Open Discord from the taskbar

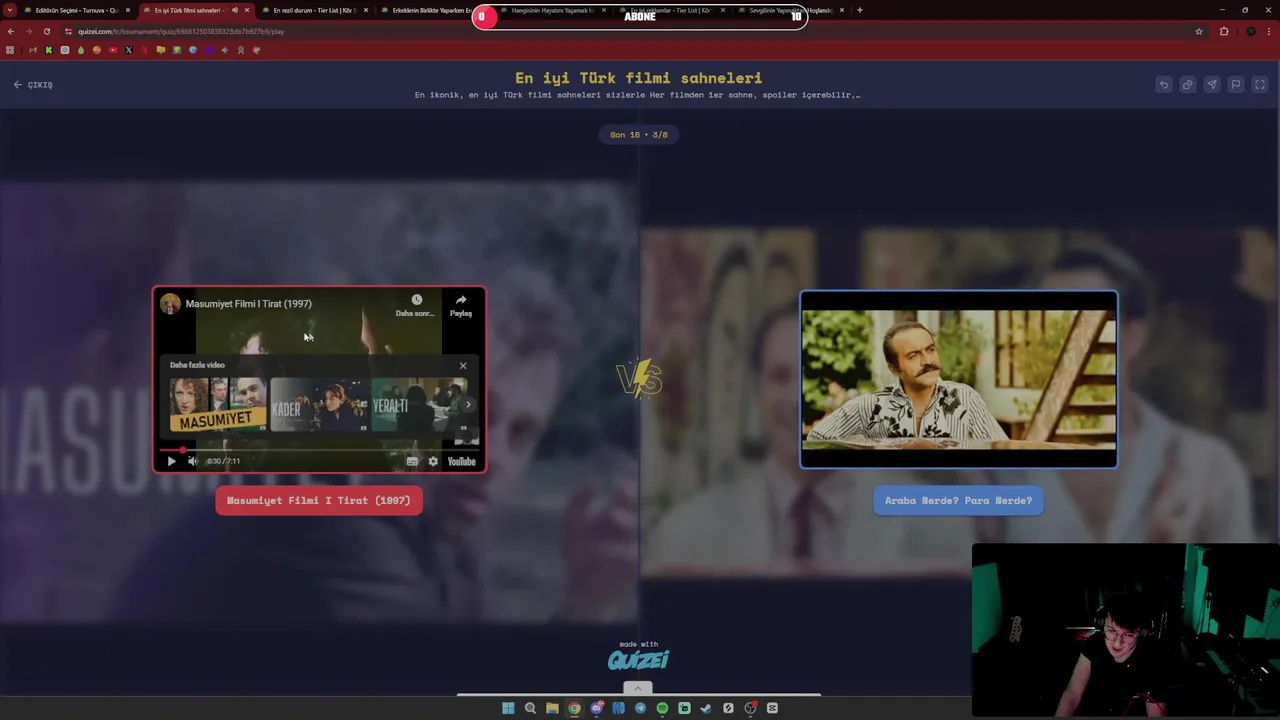(596, 708)
